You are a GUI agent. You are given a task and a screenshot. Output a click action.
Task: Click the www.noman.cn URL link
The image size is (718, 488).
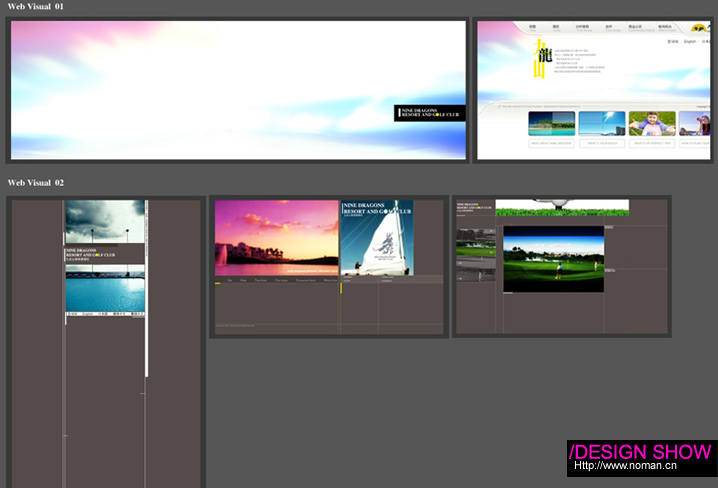tap(625, 465)
